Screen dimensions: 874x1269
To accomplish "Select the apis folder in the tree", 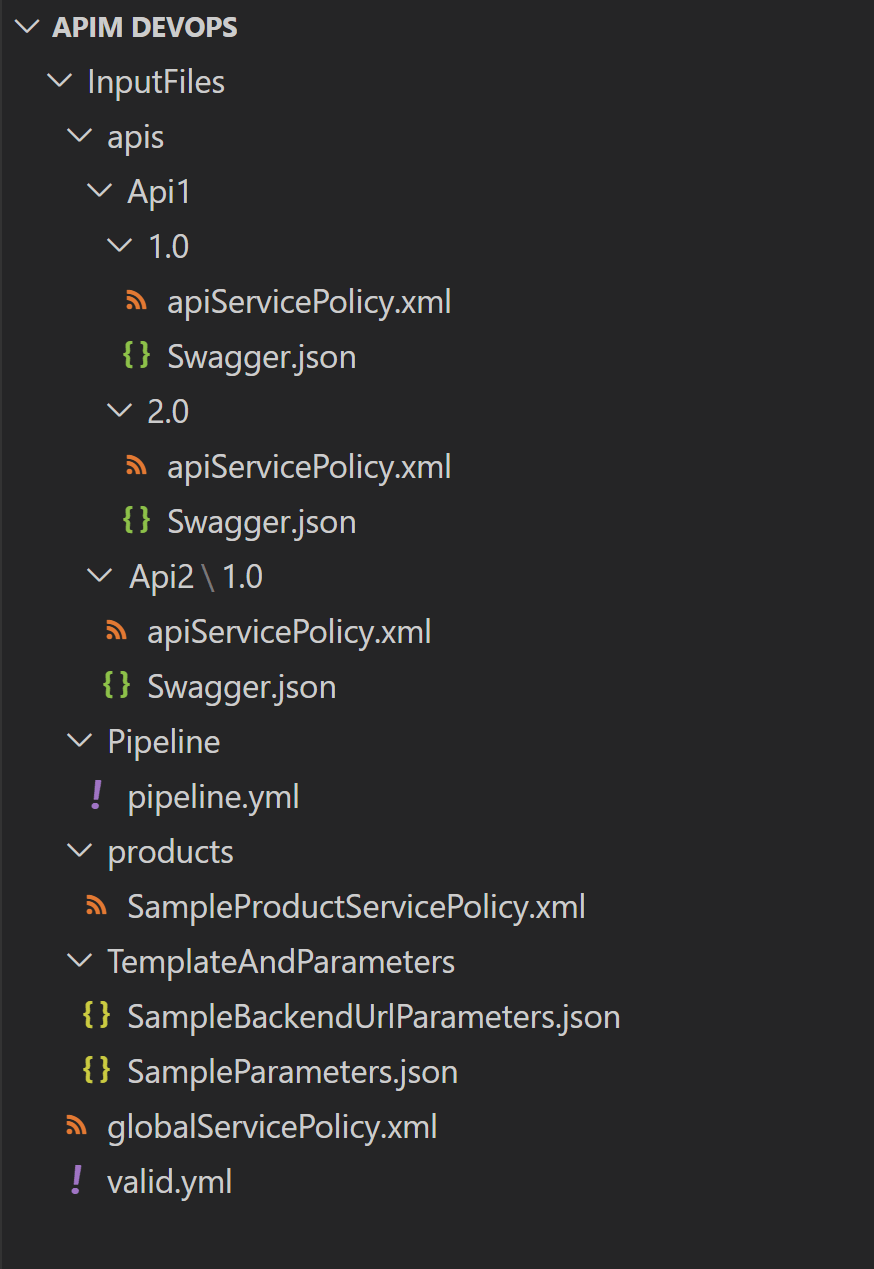I will (x=135, y=136).
